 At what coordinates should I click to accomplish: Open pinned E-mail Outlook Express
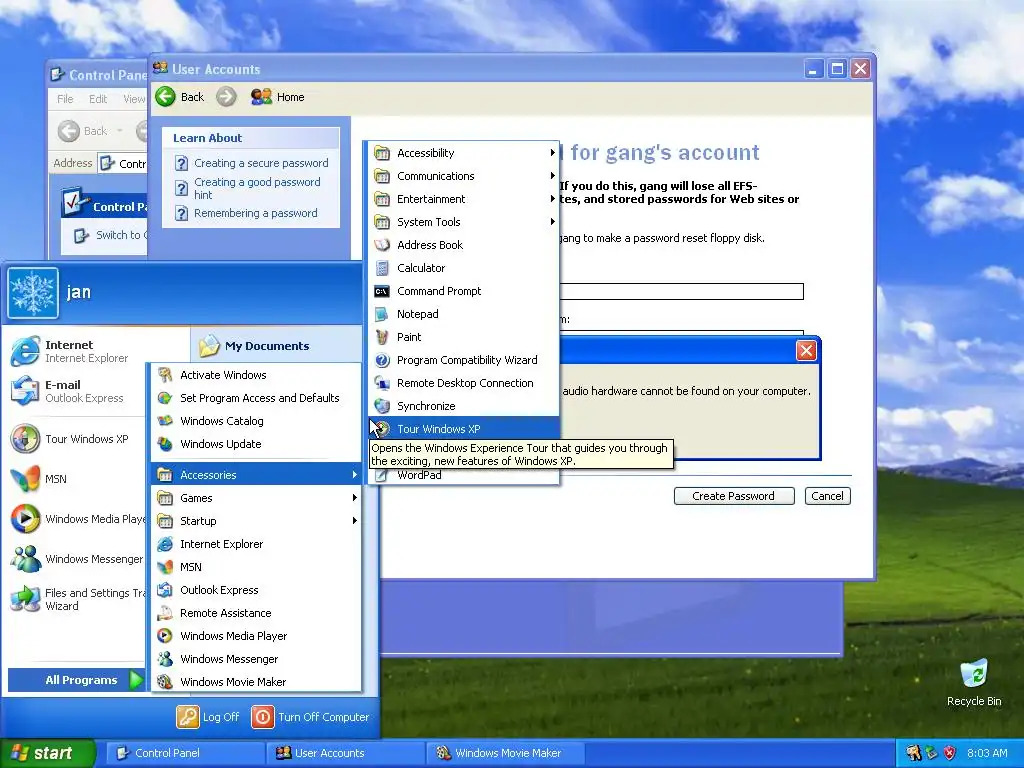tap(77, 391)
